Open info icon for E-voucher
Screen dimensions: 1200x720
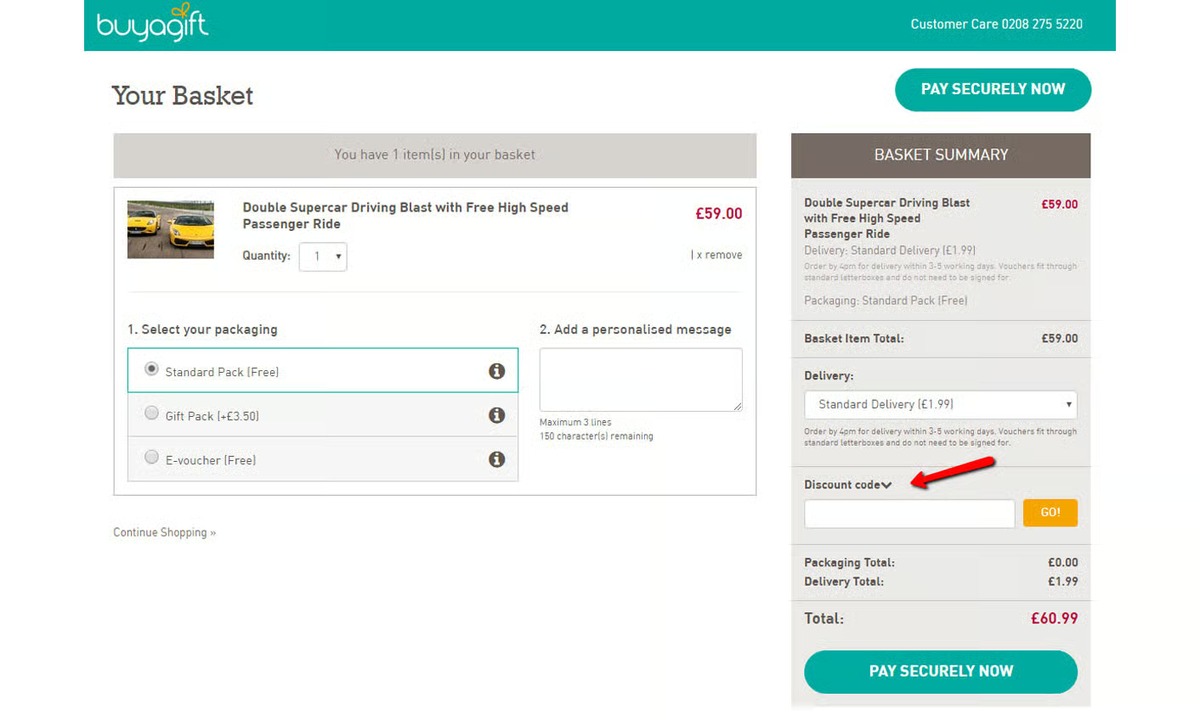tap(496, 460)
